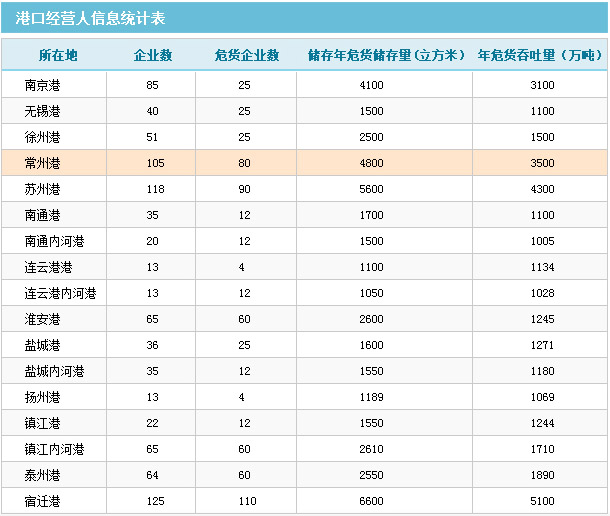Viewport: 610px width, 516px height.
Task: Select the 苏州港 row name
Action: tap(43, 189)
